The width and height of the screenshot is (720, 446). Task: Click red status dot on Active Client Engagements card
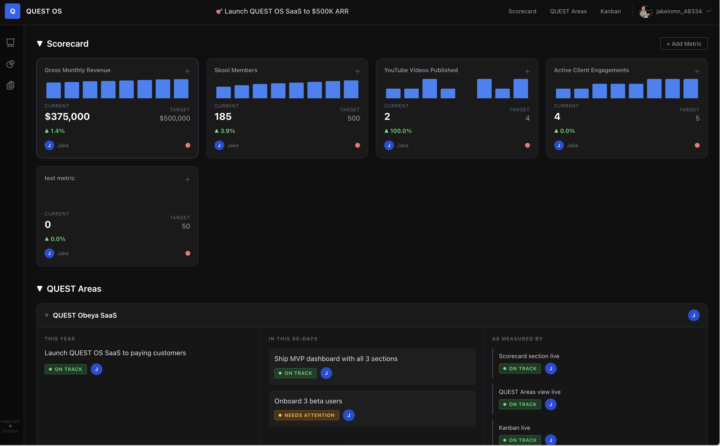[698, 145]
